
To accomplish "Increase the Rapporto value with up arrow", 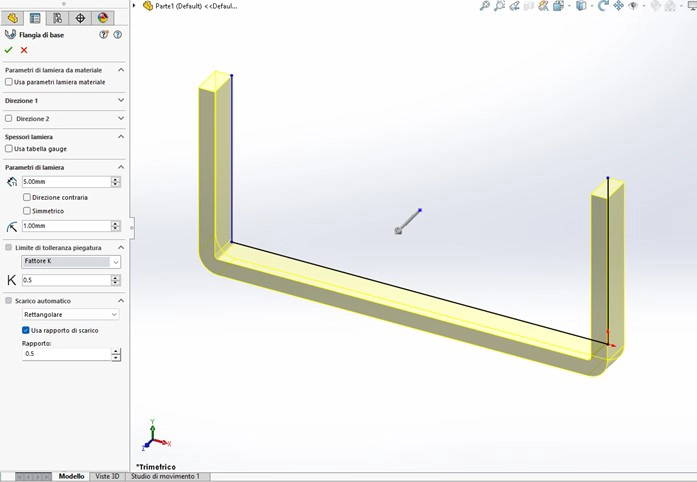I will point(116,351).
